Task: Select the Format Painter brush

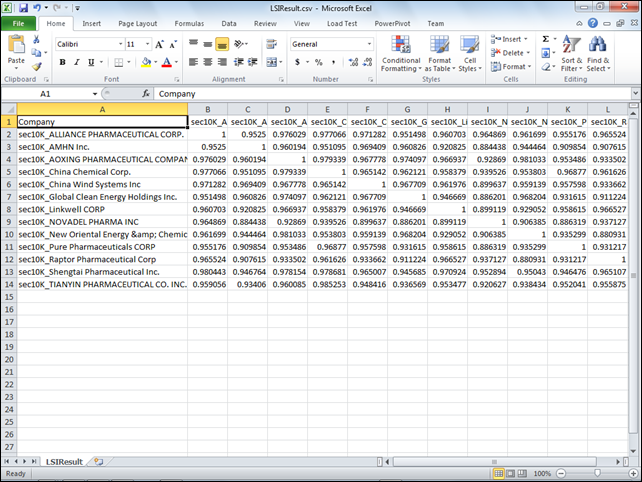Action: pos(36,66)
